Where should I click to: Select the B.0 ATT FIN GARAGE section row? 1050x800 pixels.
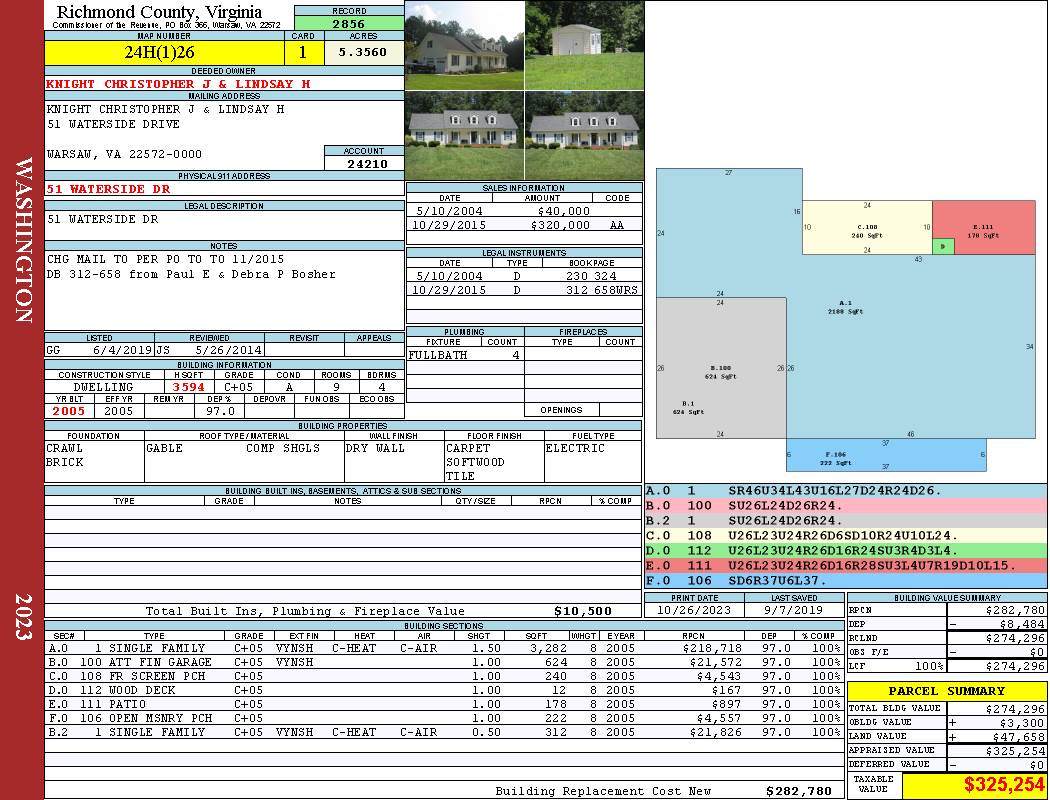click(444, 662)
